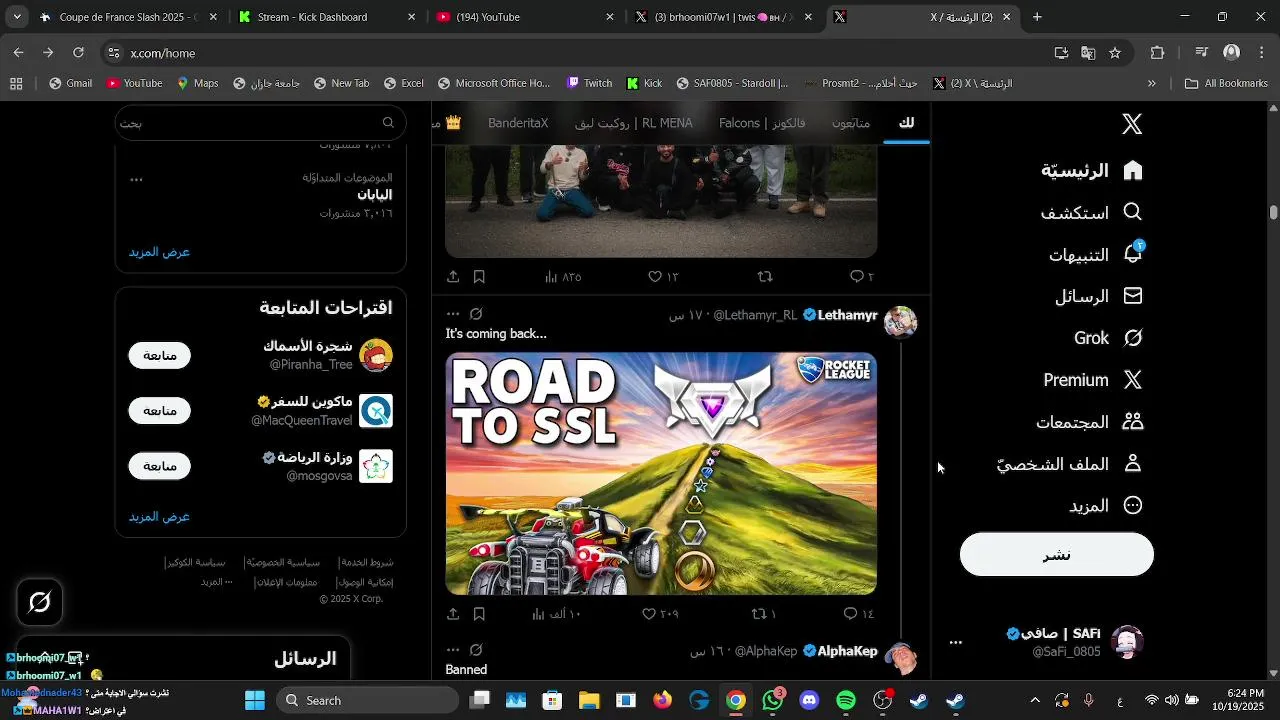Click the page vertical scrollbar thumb
The width and height of the screenshot is (1280, 720).
[x=1273, y=212]
